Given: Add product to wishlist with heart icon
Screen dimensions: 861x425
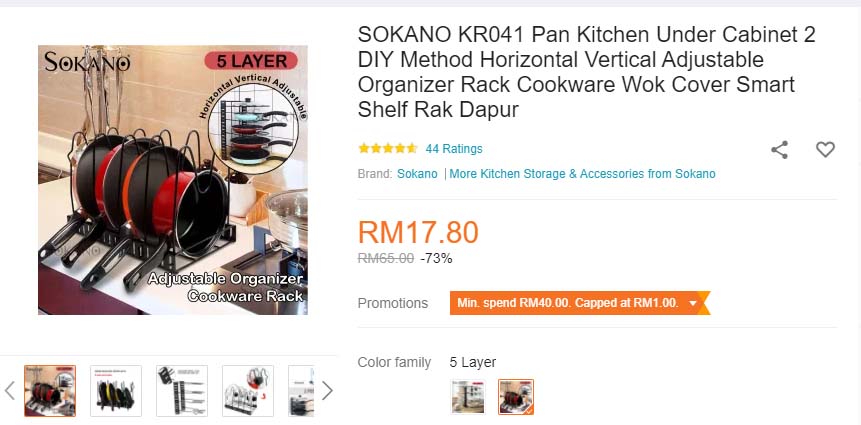Looking at the screenshot, I should click(x=825, y=149).
